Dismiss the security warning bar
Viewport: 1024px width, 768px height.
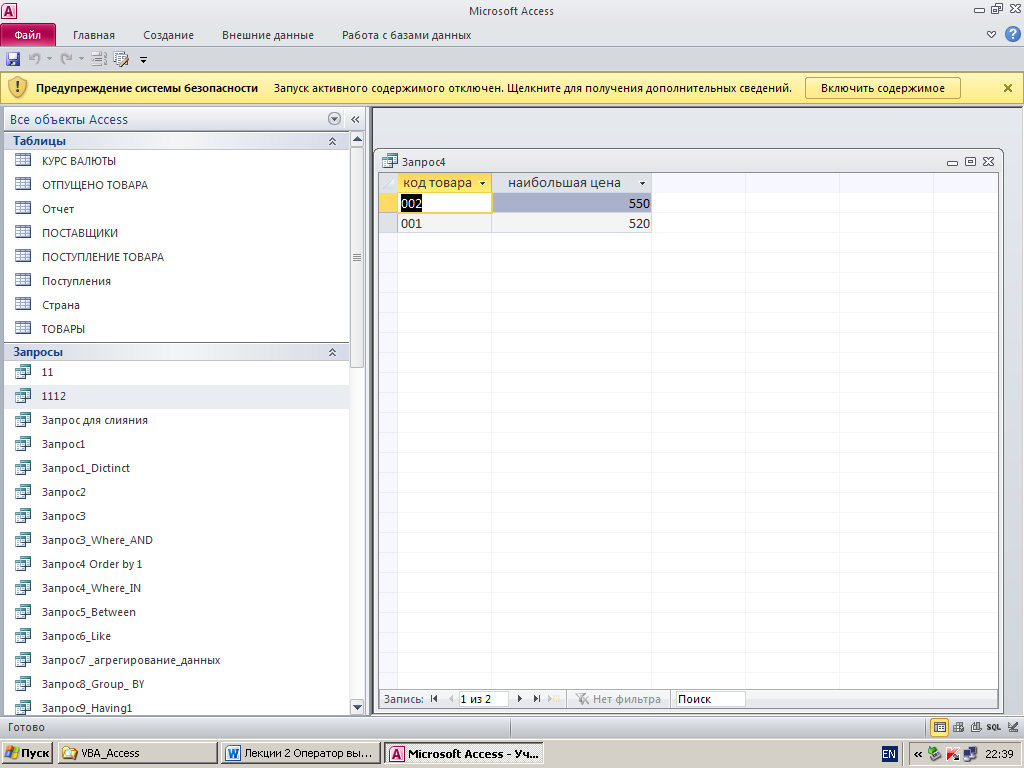click(x=1008, y=88)
